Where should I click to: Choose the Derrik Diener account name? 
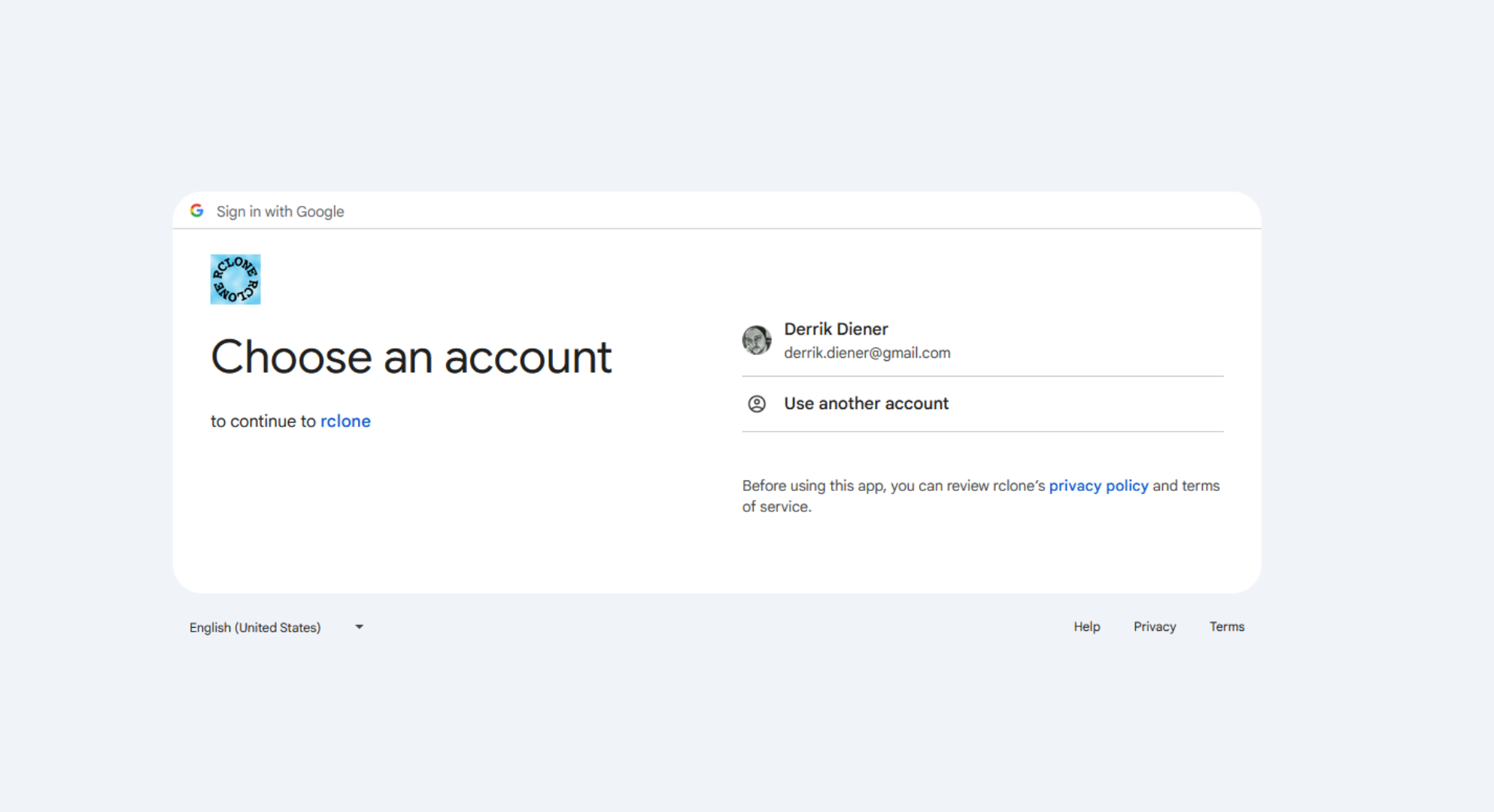836,329
